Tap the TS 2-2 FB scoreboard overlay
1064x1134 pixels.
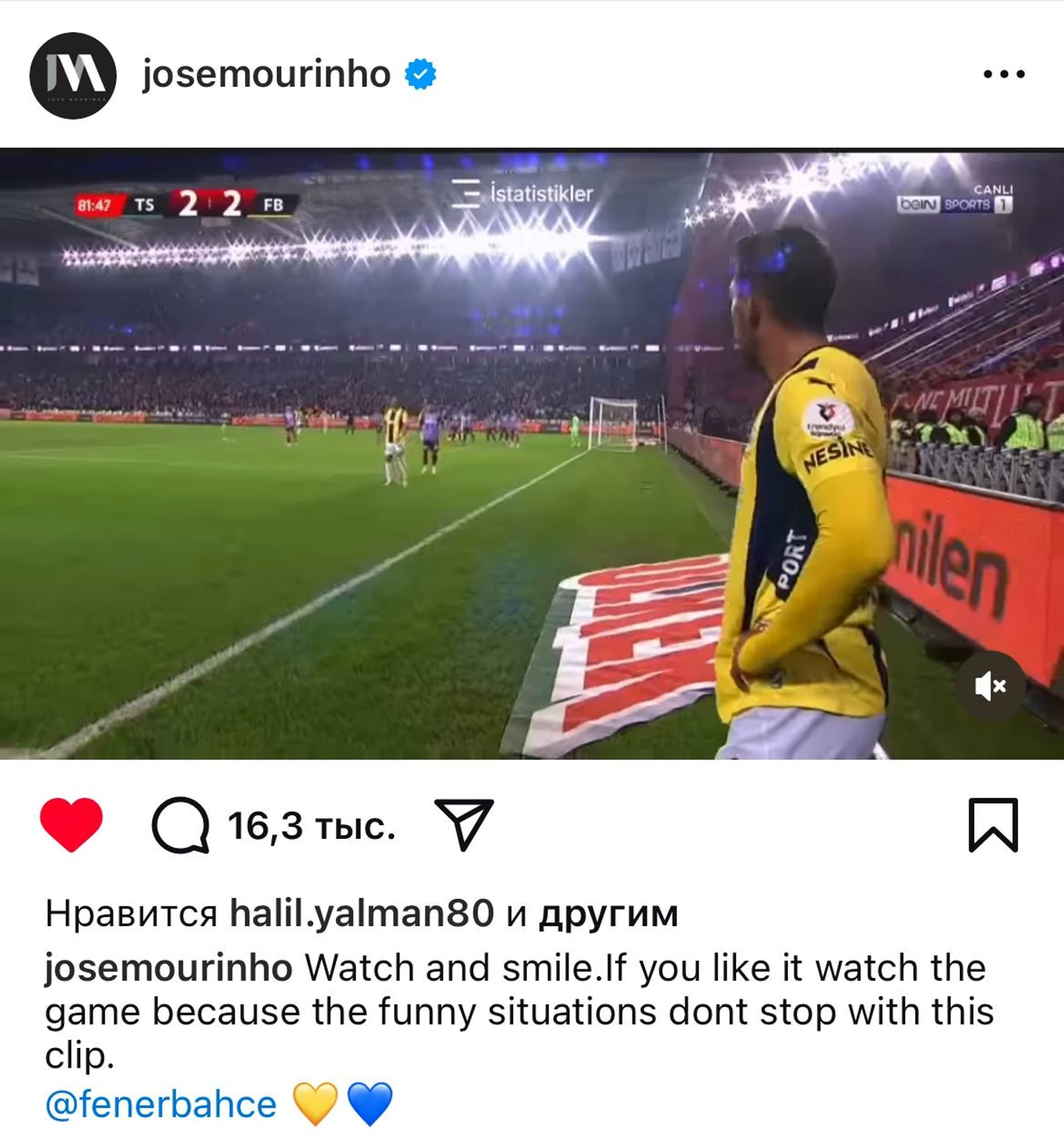[x=187, y=205]
